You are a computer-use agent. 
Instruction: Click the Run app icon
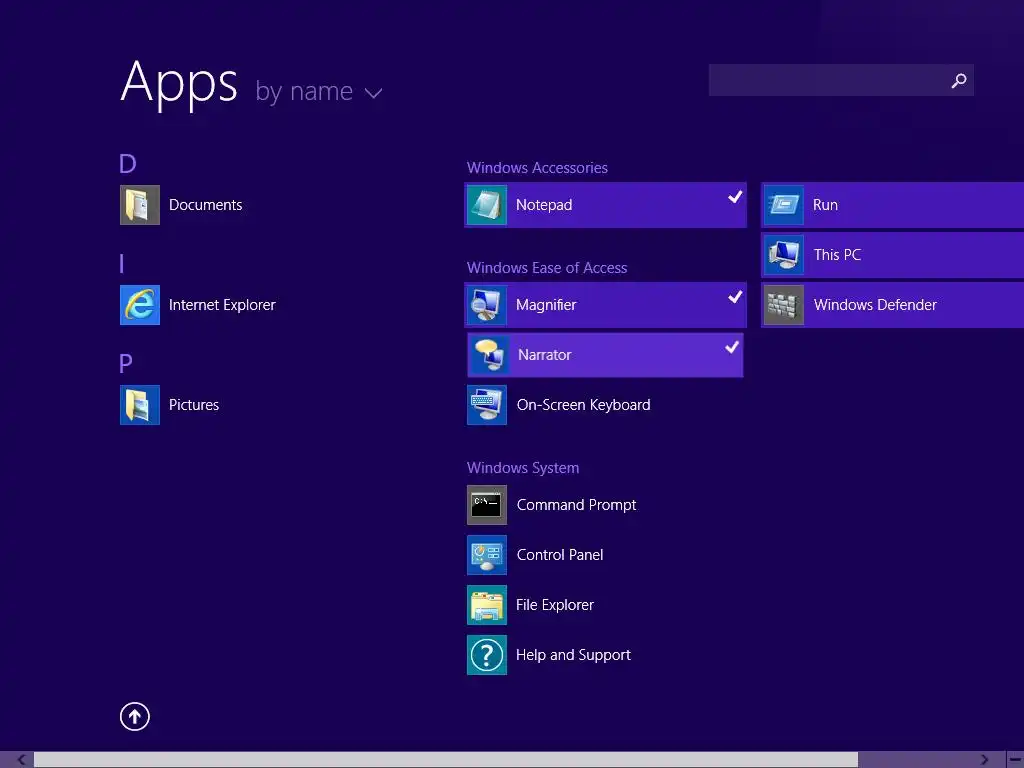click(784, 205)
